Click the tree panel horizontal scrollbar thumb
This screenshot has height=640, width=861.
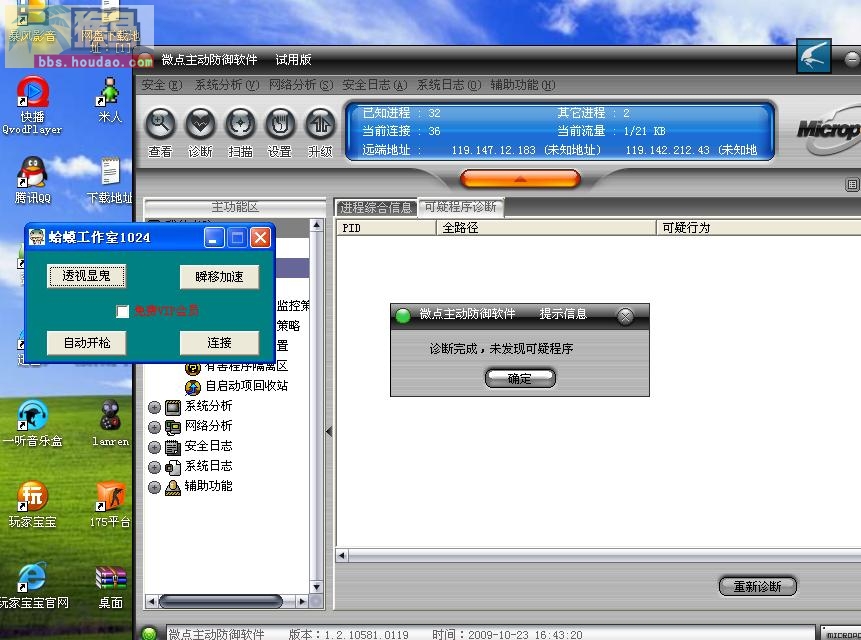click(220, 602)
